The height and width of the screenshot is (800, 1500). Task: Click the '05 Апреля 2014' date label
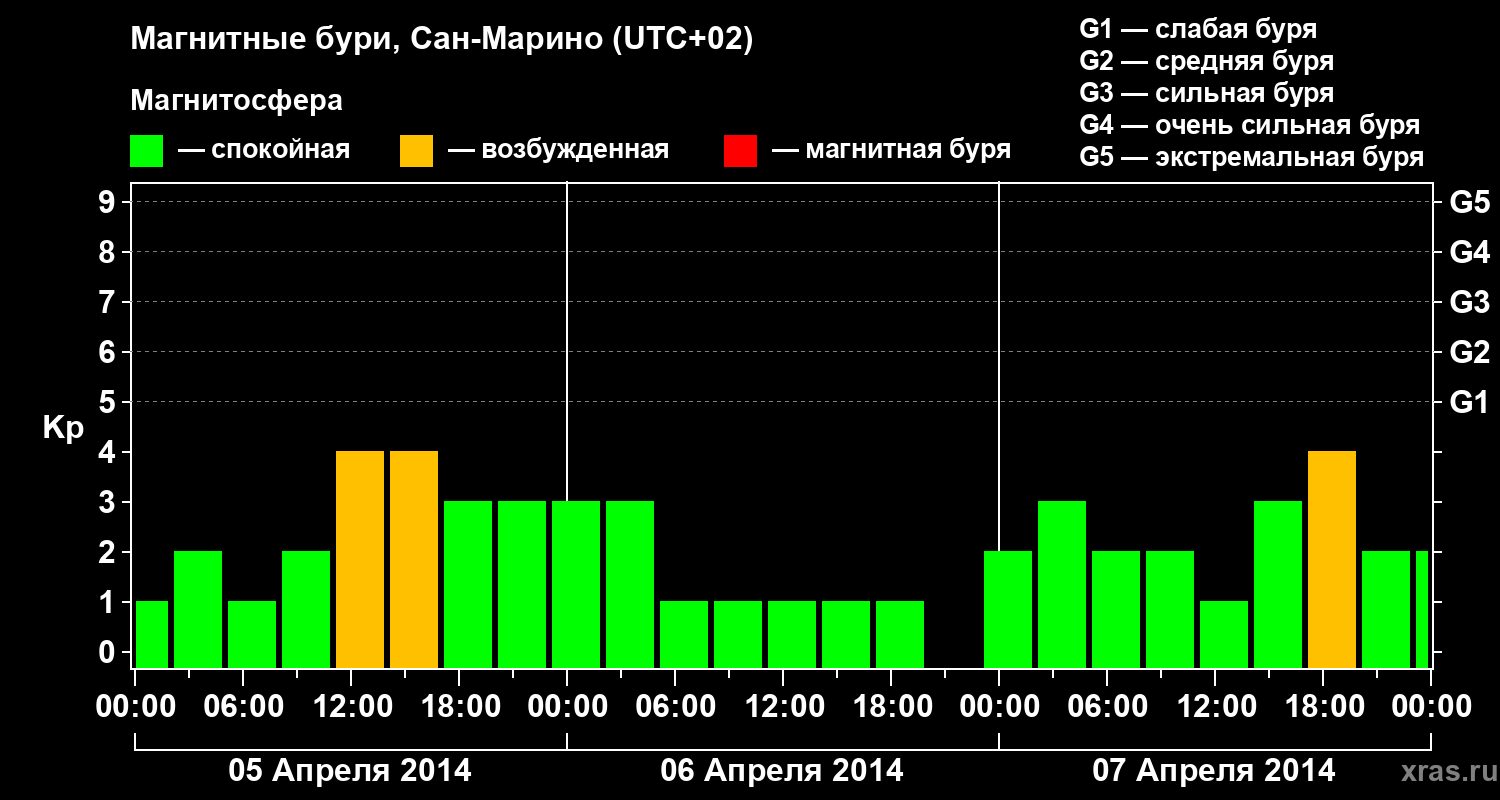(x=350, y=771)
